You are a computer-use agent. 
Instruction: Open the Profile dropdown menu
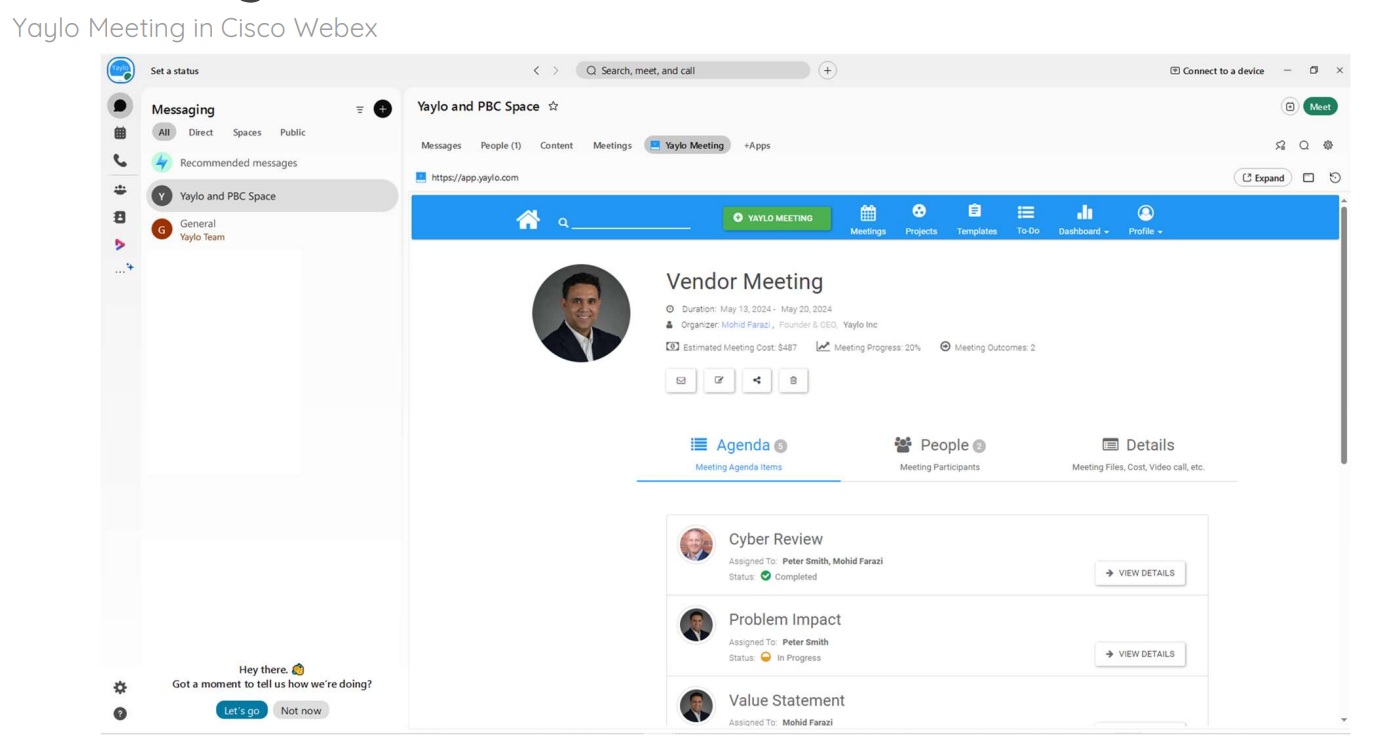[1145, 219]
